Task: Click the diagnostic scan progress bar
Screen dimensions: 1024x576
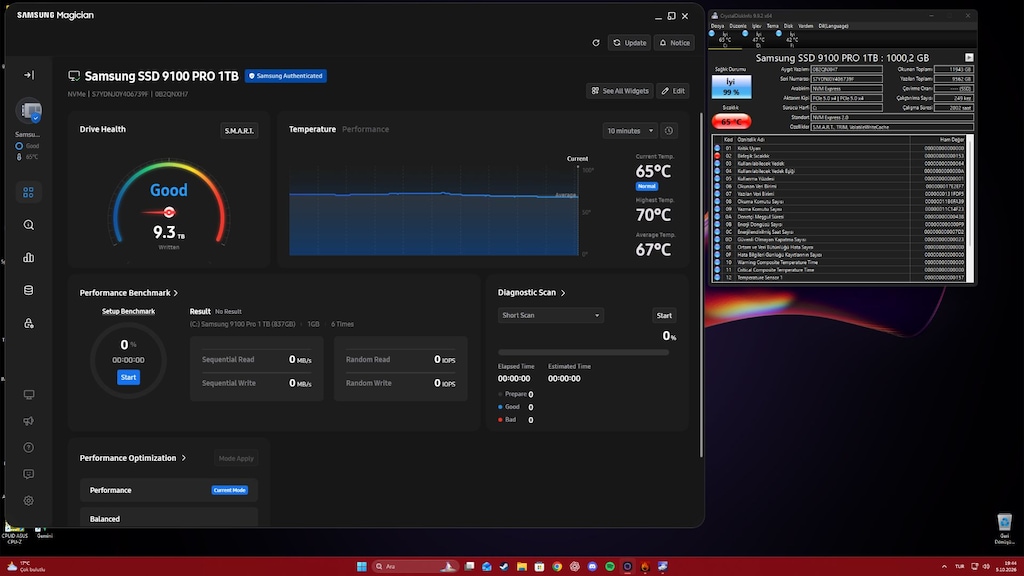Action: (583, 353)
